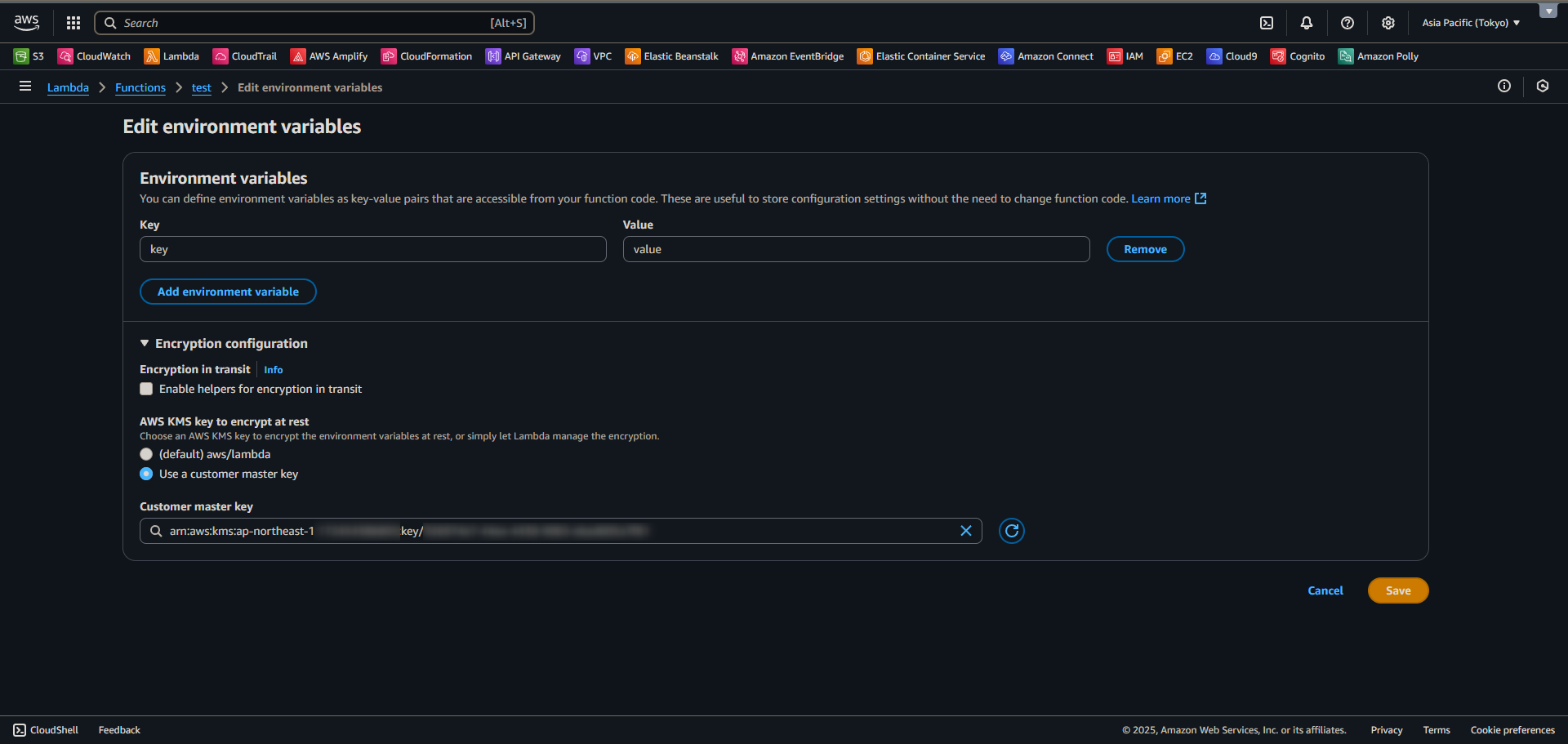Open the help question mark icon
Image resolution: width=1568 pixels, height=744 pixels.
coord(1347,23)
